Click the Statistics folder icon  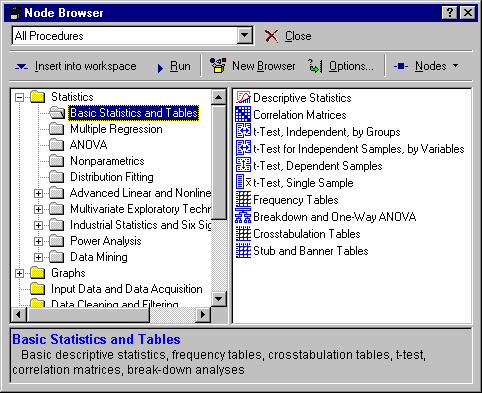coord(37,97)
